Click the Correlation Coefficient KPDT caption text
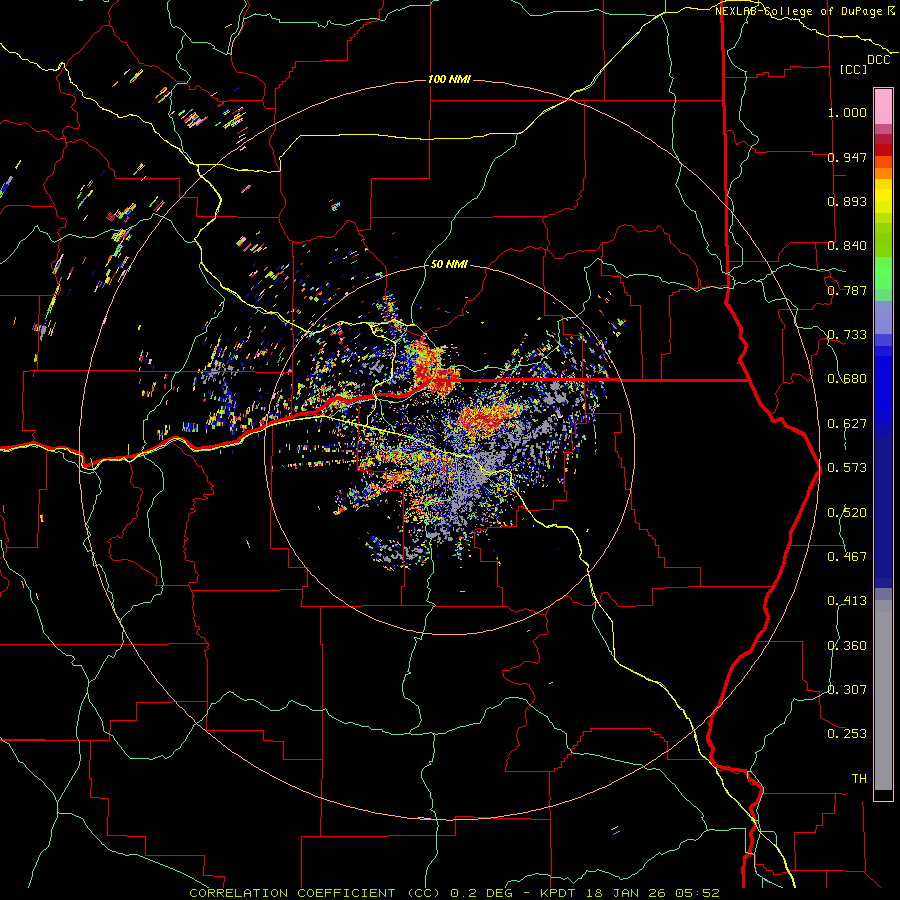This screenshot has width=900, height=900. tap(454, 893)
